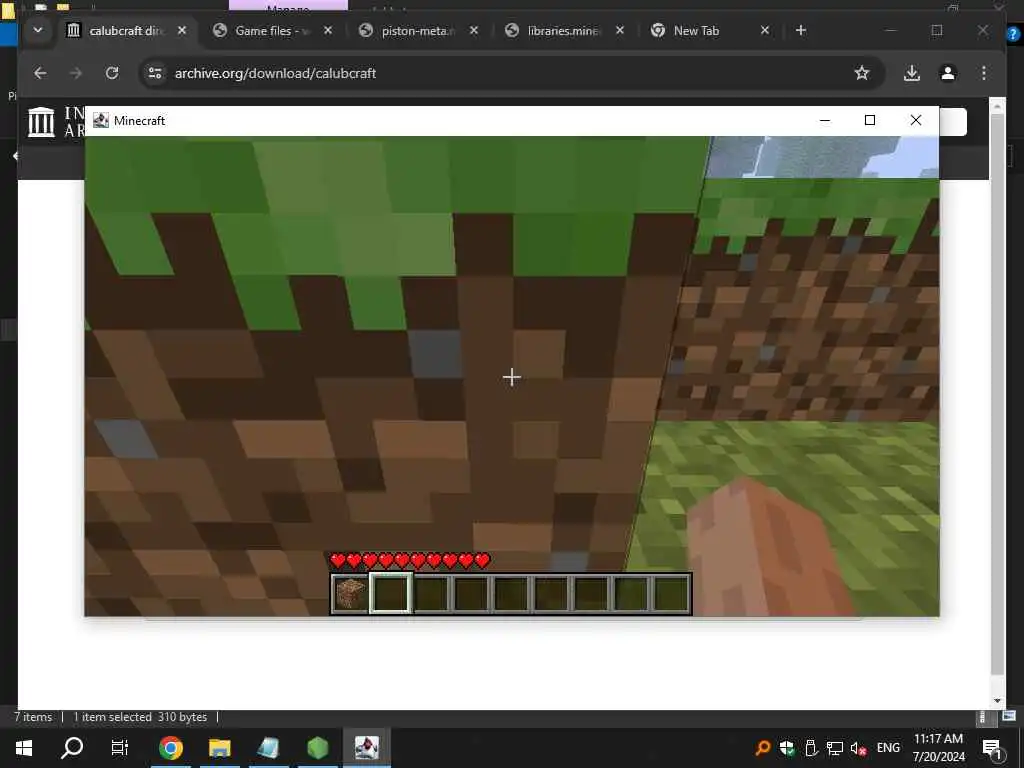1024x768 pixels.
Task: Click the orange search tray icon
Action: 763,748
